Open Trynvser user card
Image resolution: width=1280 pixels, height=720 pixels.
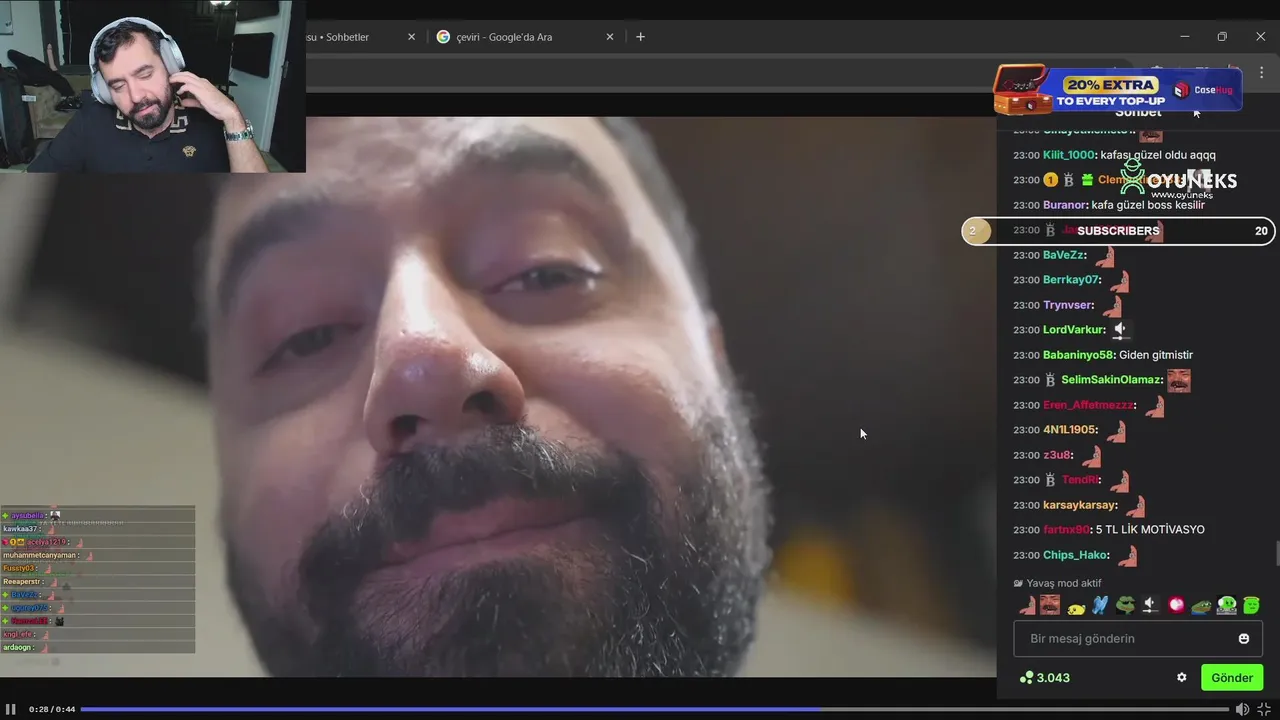point(1068,305)
